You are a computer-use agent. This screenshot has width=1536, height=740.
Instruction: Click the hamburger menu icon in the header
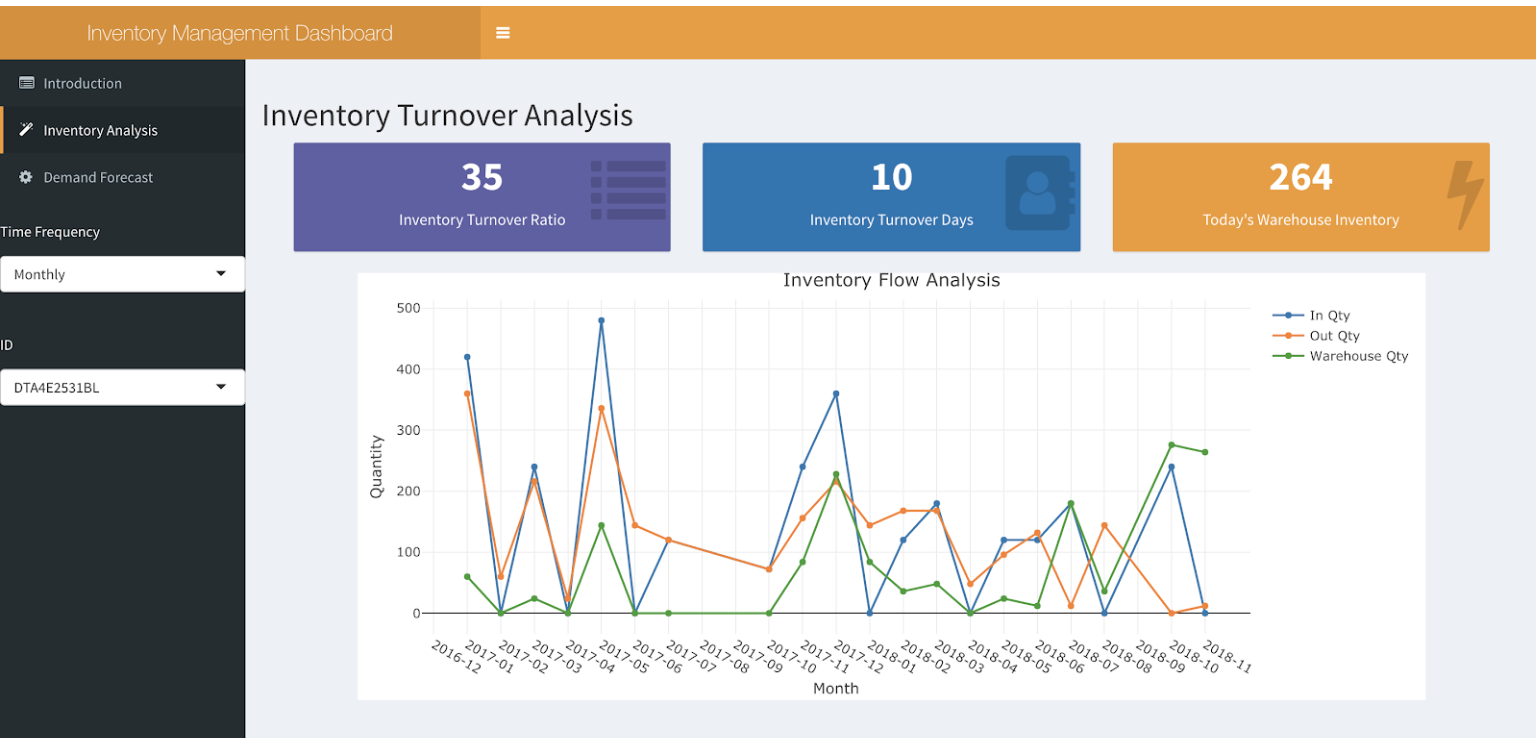(x=502, y=32)
